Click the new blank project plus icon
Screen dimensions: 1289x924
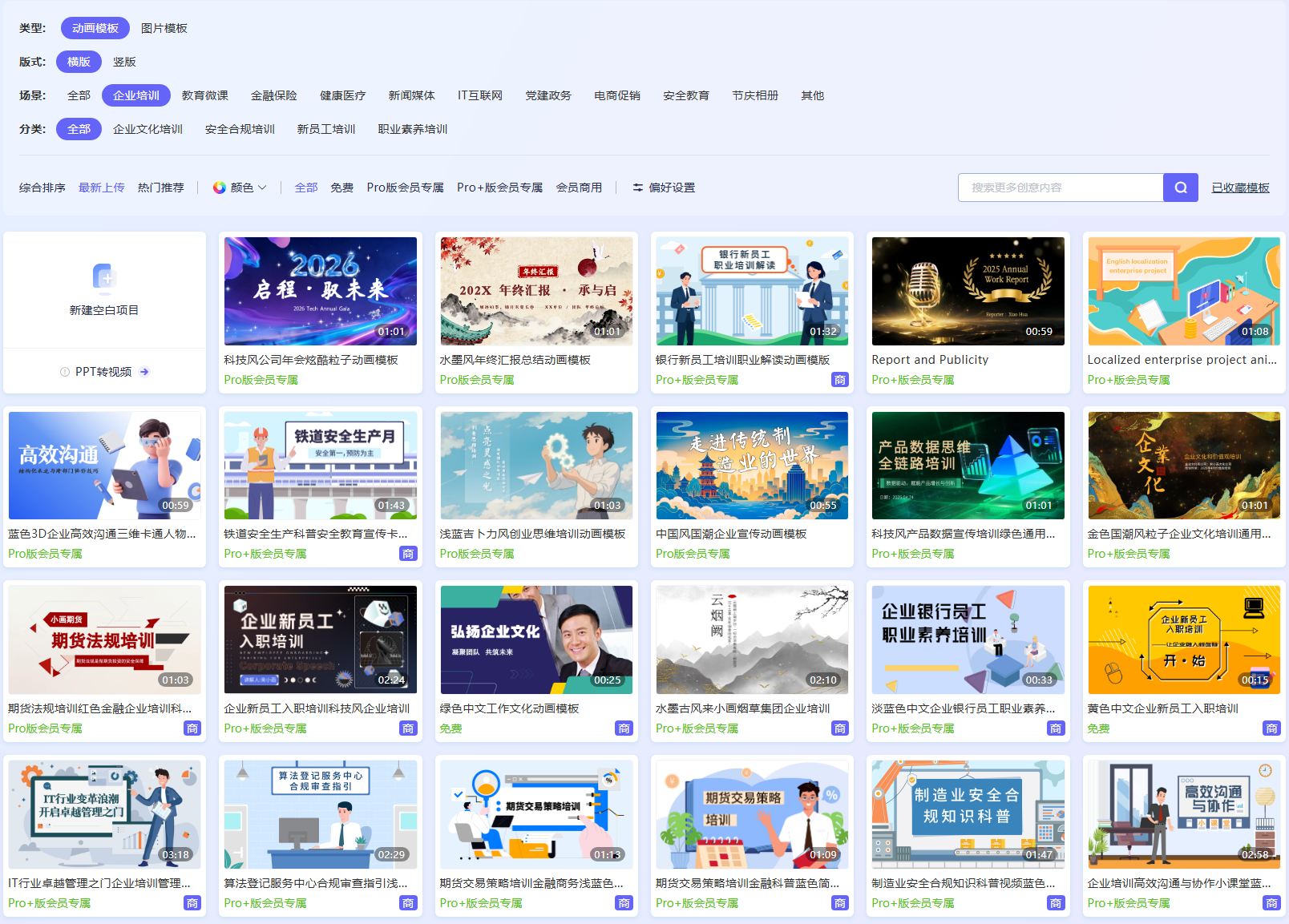point(104,277)
